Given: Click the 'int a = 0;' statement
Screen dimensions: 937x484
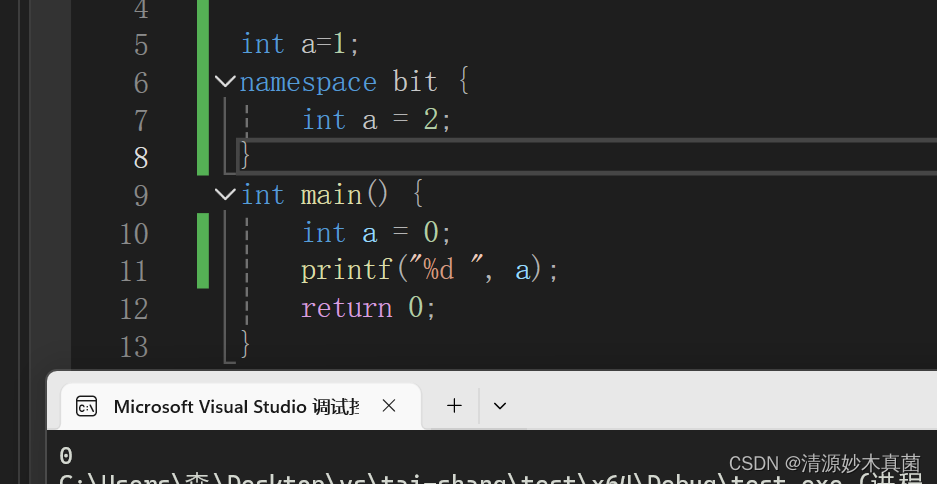Looking at the screenshot, I should pyautogui.click(x=376, y=232).
